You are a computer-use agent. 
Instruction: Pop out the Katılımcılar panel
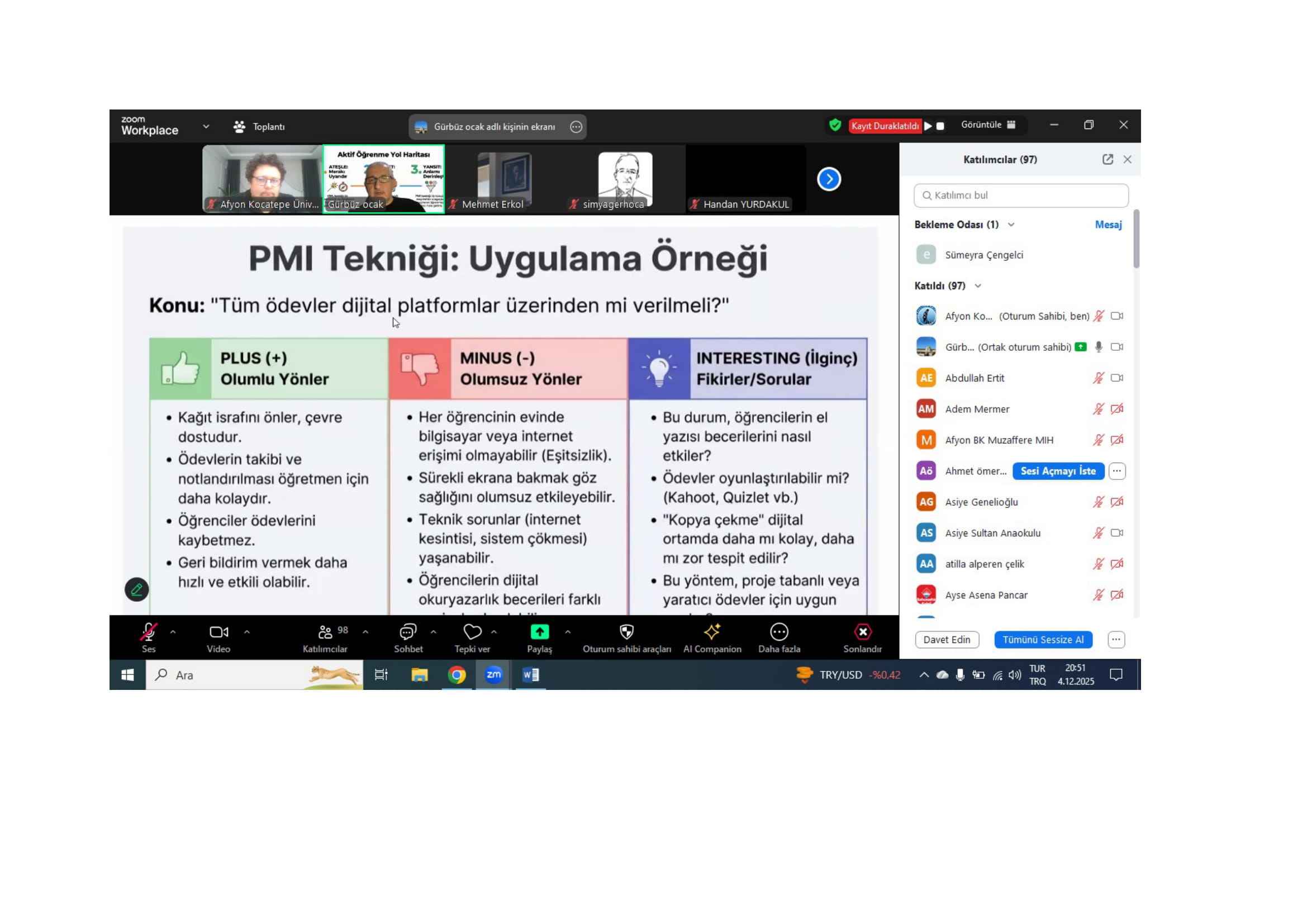click(x=1107, y=159)
